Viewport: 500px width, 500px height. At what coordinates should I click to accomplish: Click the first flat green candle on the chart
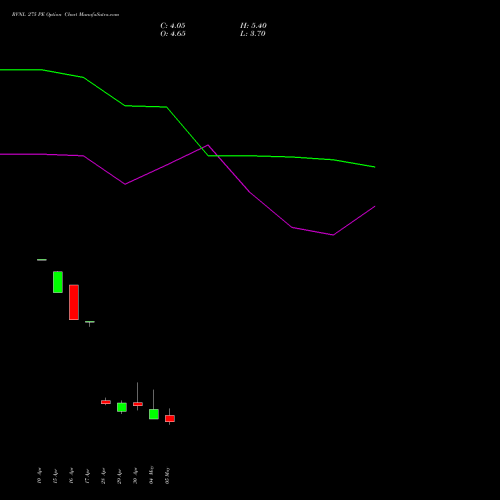point(42,260)
